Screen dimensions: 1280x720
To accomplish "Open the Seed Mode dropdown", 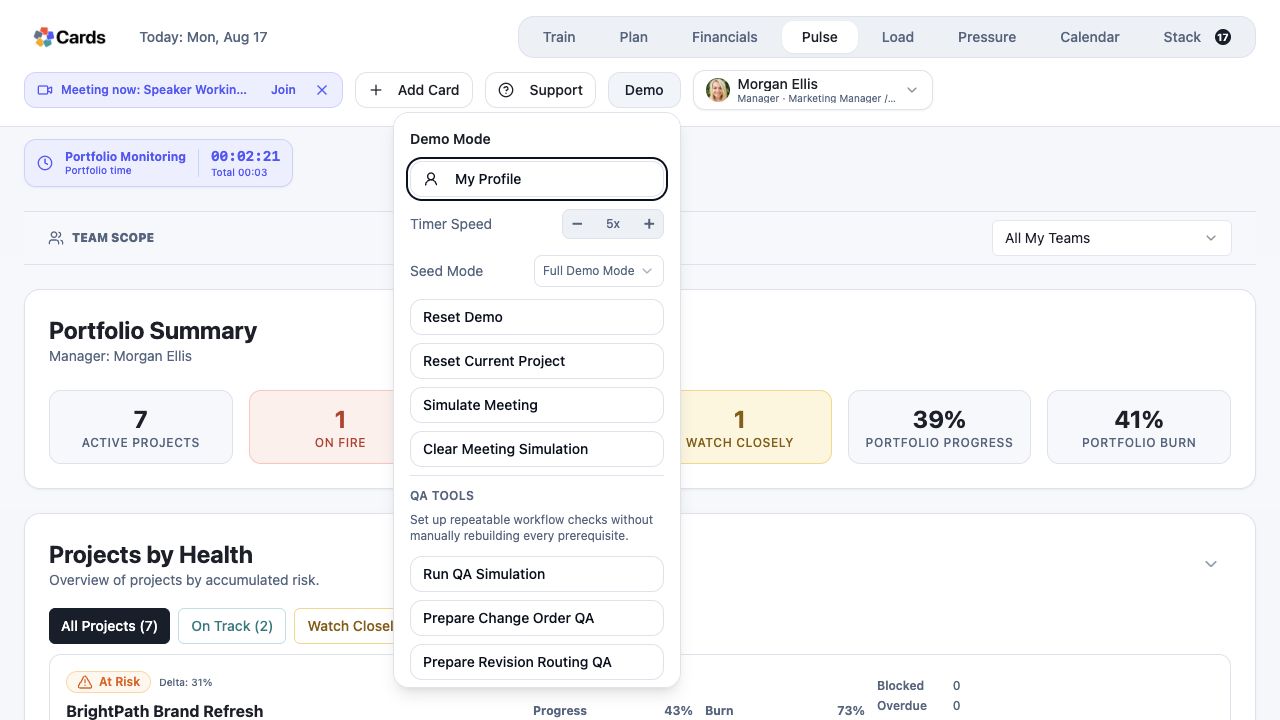I will pyautogui.click(x=598, y=271).
